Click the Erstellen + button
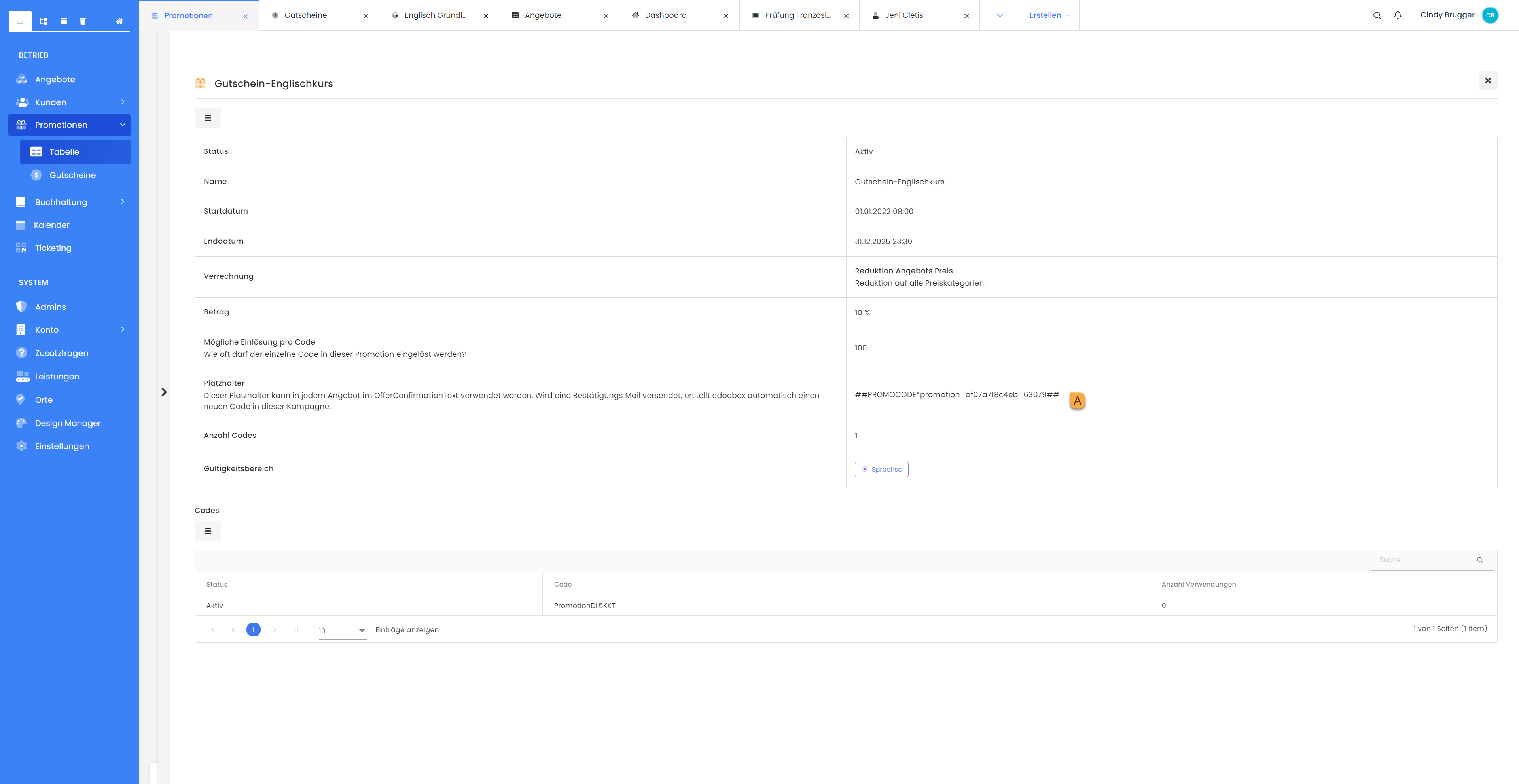 pos(1049,15)
